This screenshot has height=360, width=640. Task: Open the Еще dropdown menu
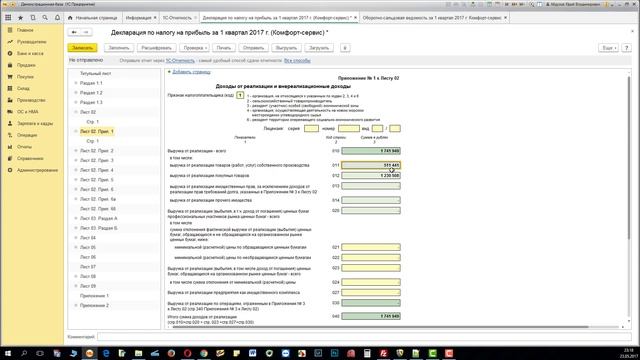(x=609, y=48)
